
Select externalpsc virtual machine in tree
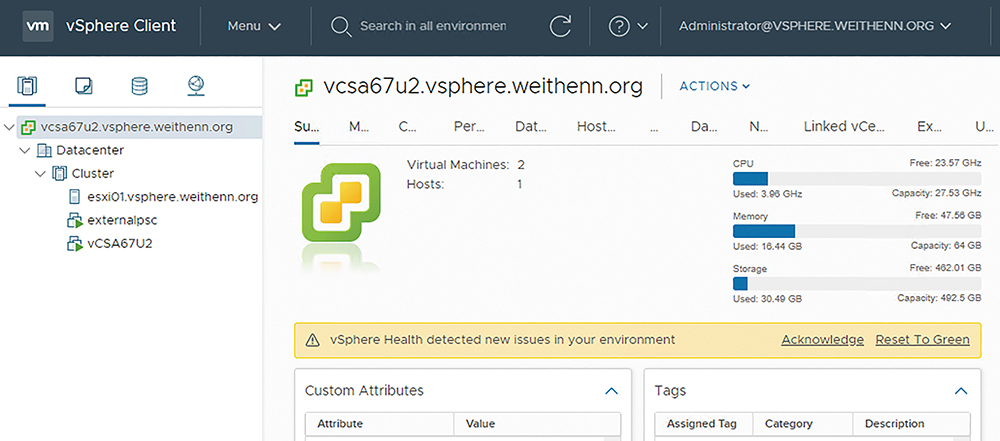122,220
